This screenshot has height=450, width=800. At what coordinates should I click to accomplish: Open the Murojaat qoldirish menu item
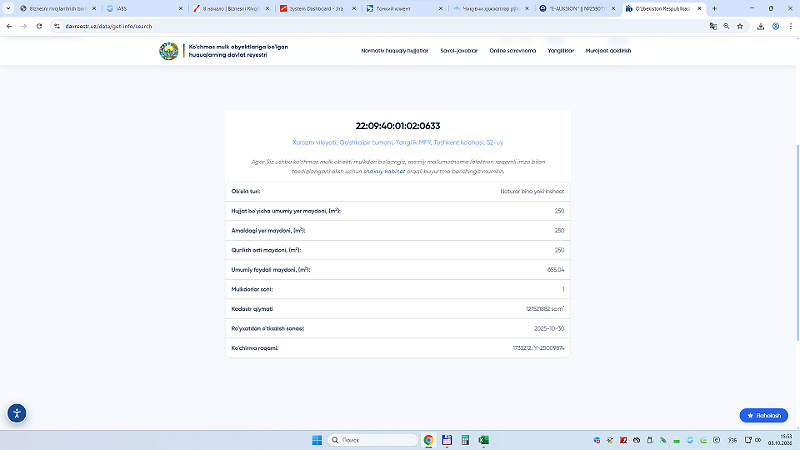(608, 51)
